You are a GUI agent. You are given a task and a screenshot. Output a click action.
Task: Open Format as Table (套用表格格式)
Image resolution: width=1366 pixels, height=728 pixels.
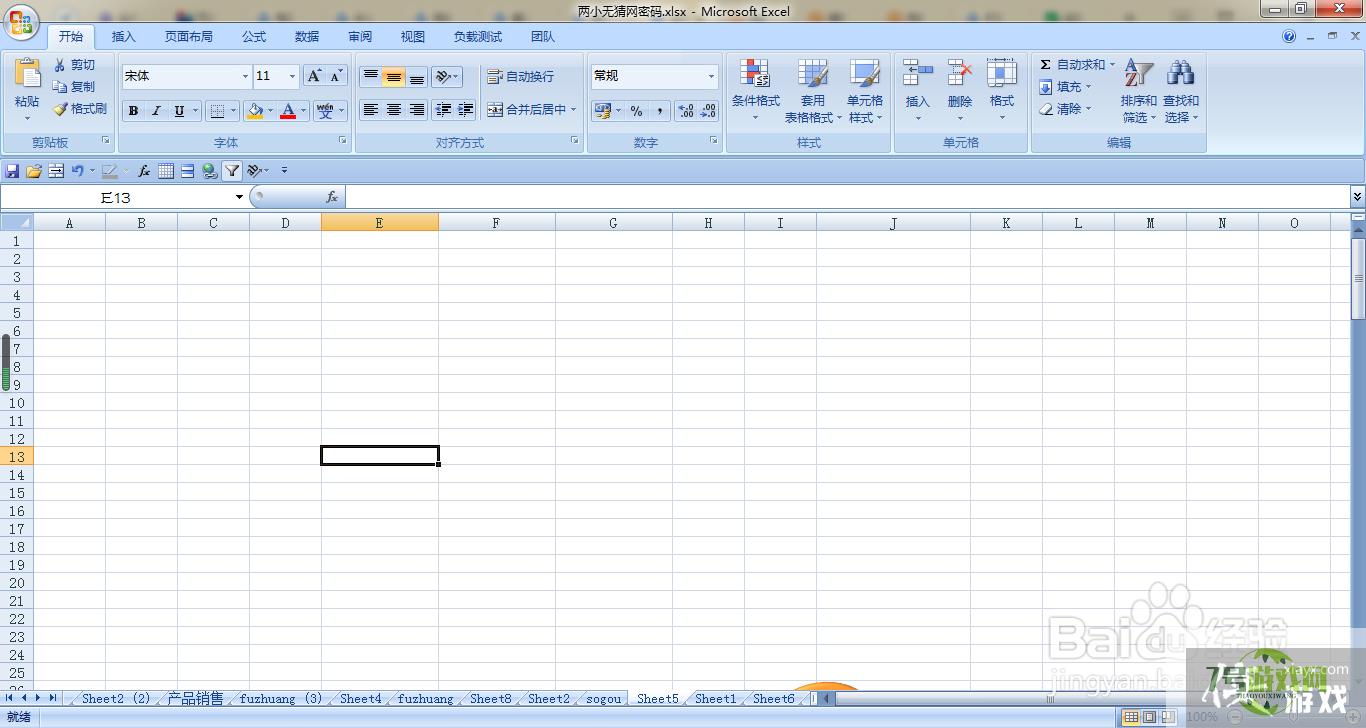pyautogui.click(x=812, y=90)
